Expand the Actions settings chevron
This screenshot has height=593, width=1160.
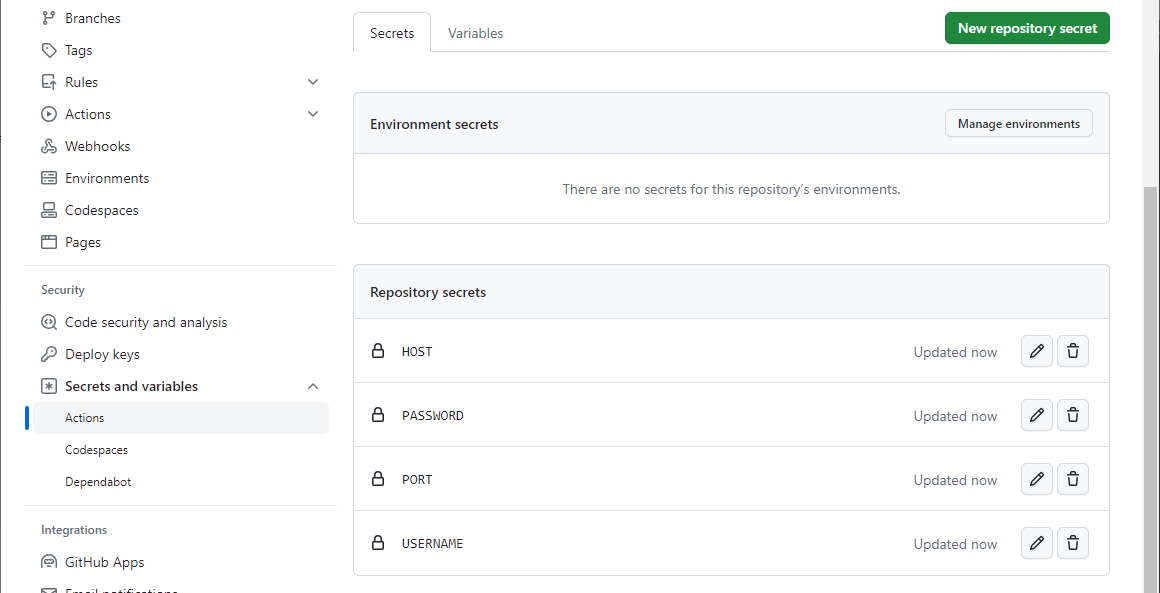pos(313,114)
